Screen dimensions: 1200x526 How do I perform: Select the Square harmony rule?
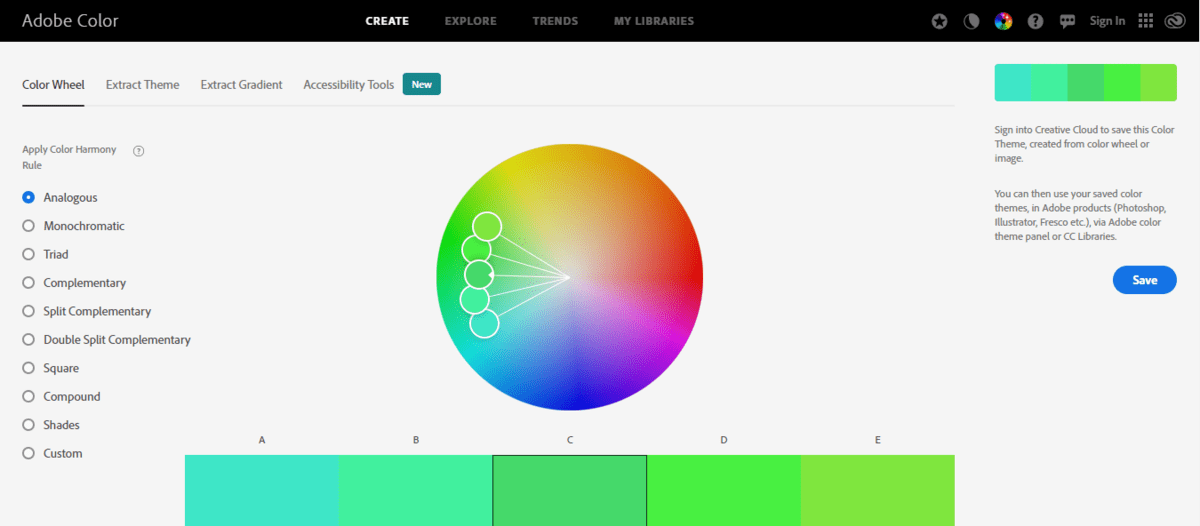coord(50,368)
